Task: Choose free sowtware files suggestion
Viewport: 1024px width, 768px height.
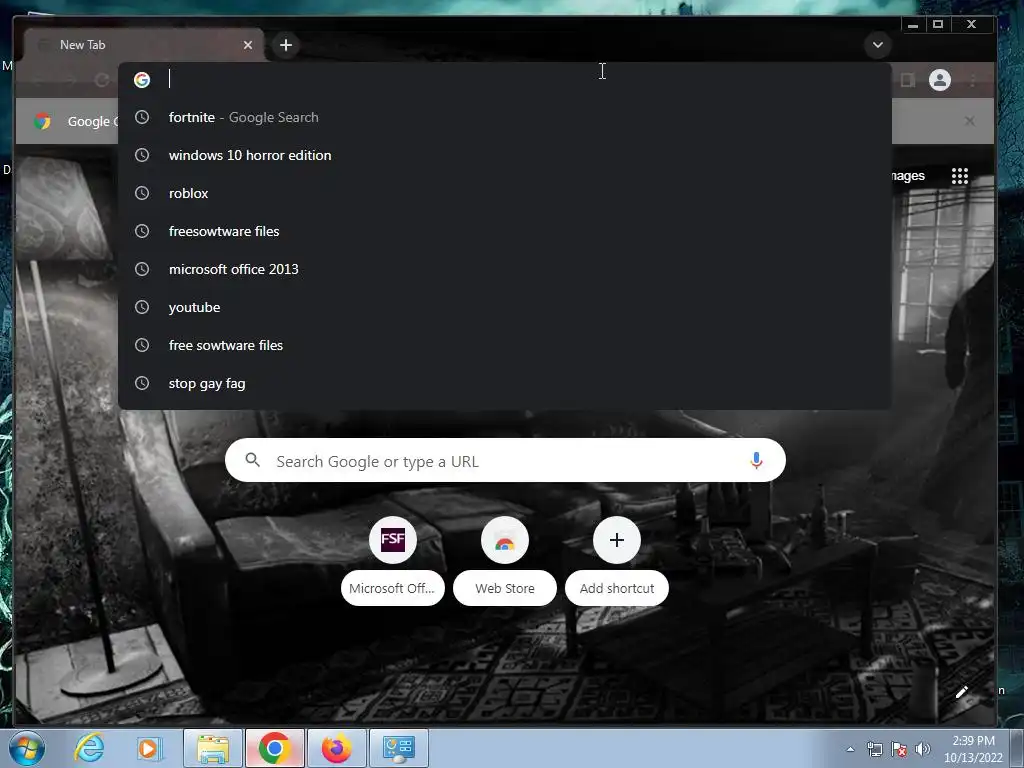Action: coord(505,345)
